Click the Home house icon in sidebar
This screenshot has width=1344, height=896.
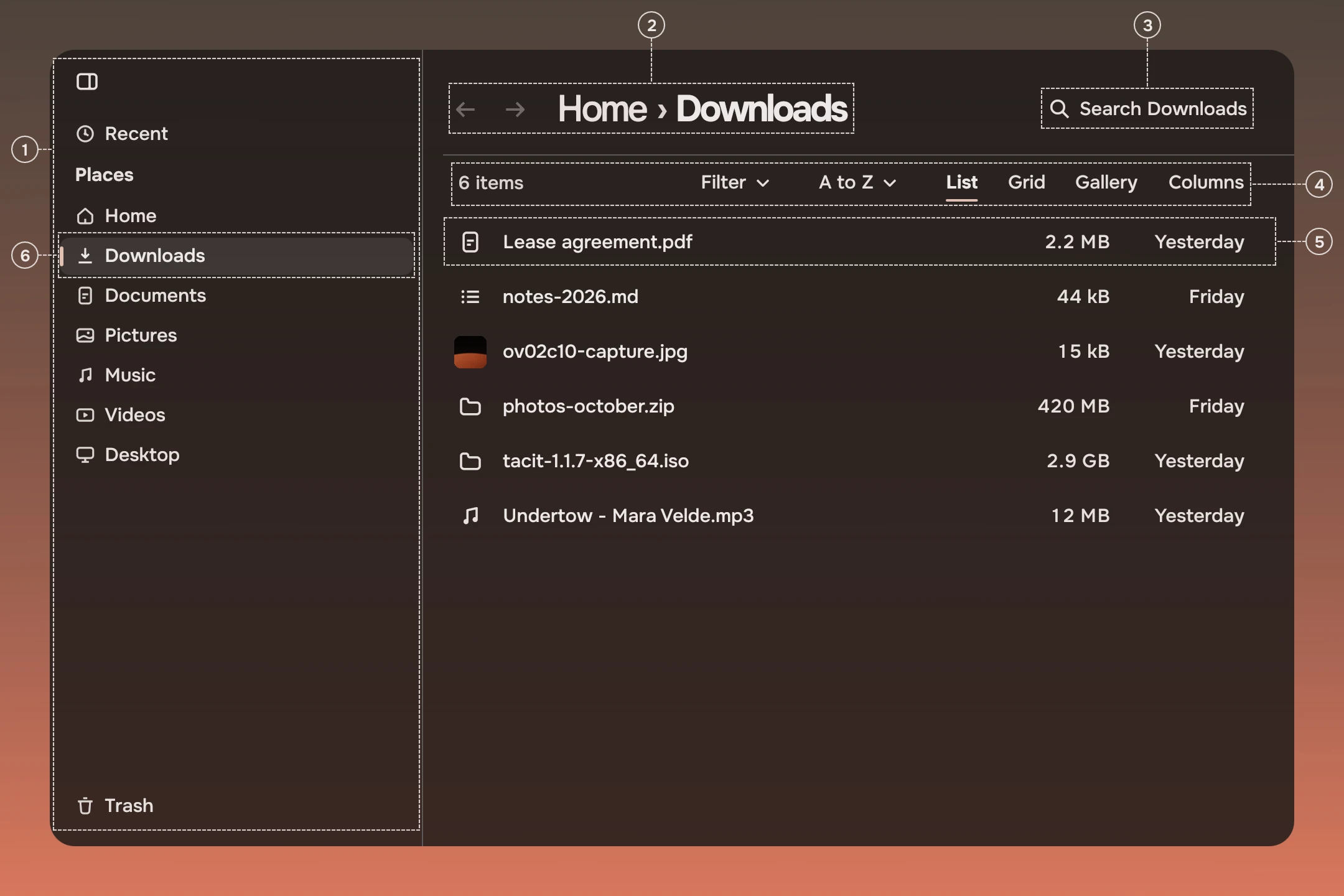85,216
